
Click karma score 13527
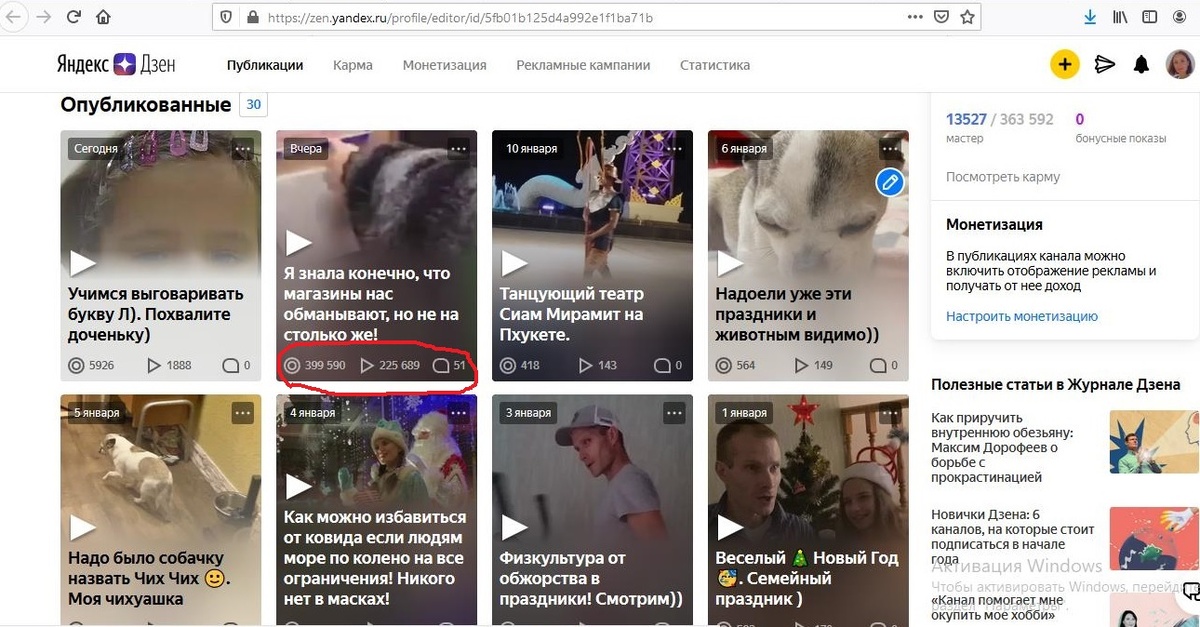[x=966, y=119]
